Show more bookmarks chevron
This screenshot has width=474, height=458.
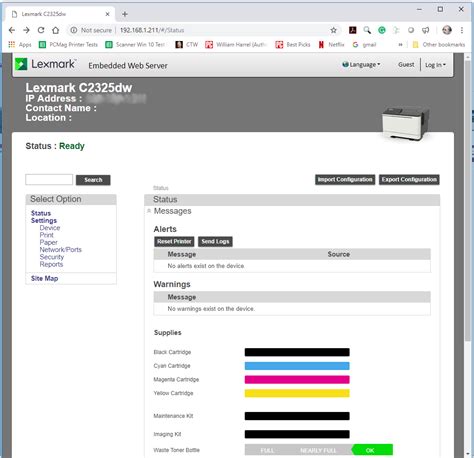coord(400,44)
